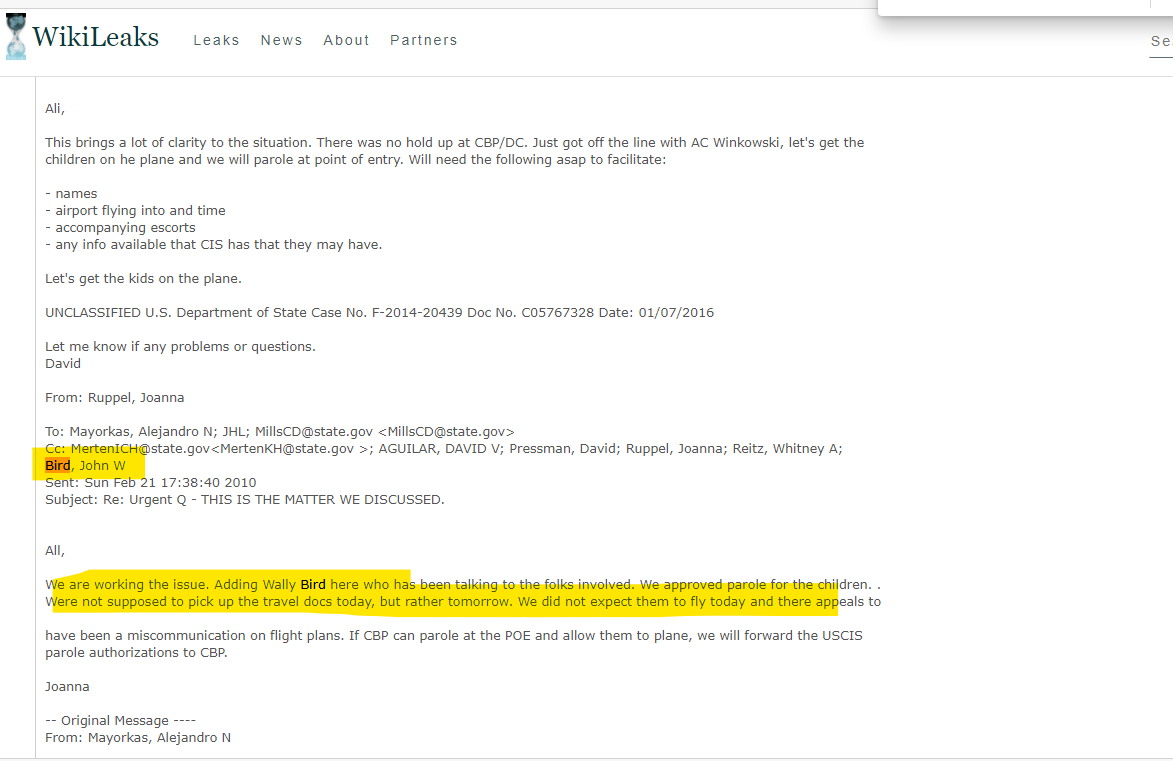1173x761 pixels.
Task: Click "Sent: Sun Feb 21 17:38:40 2010" line
Action: pyautogui.click(x=150, y=483)
